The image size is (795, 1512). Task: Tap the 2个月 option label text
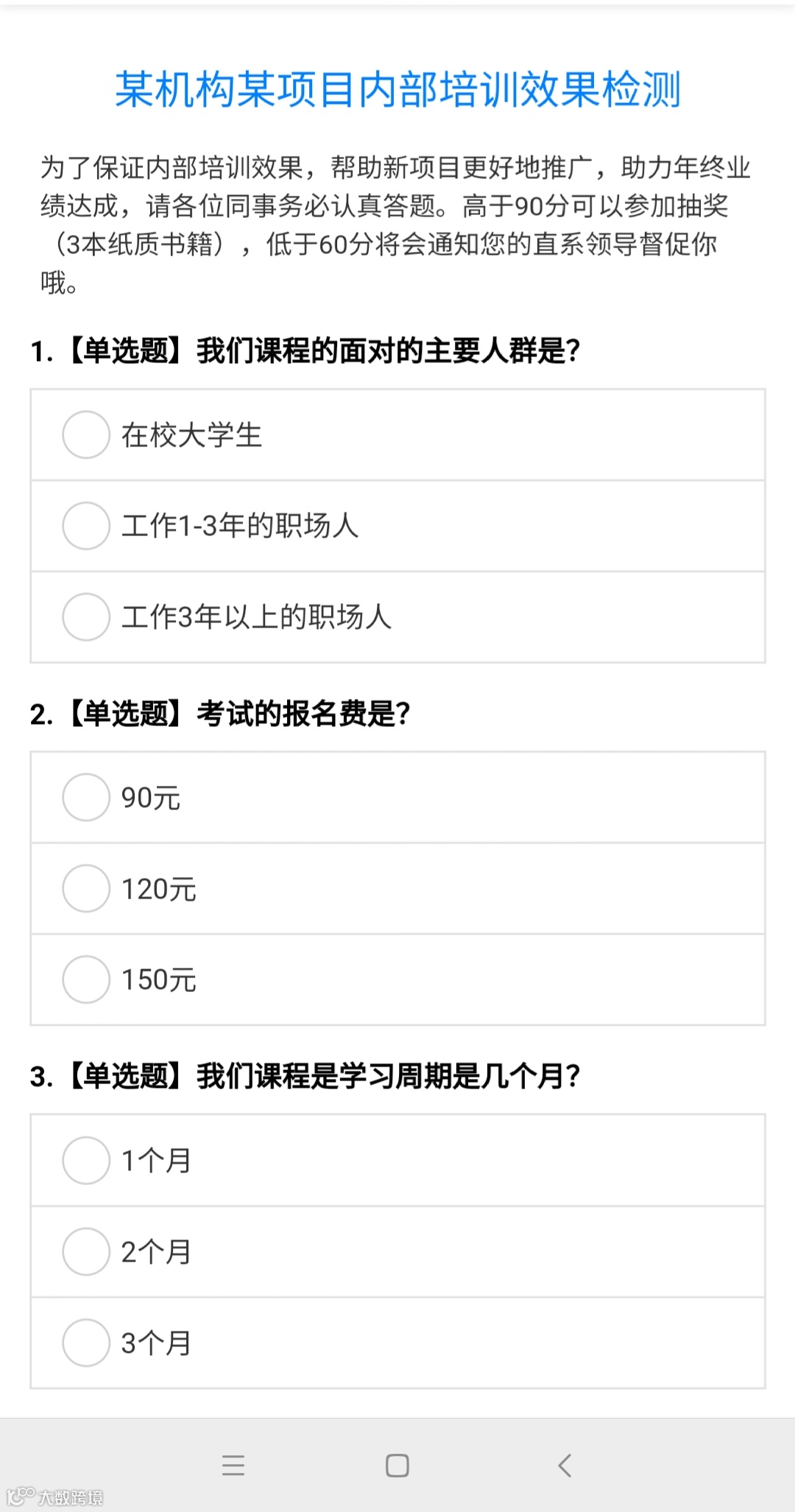pos(156,1252)
